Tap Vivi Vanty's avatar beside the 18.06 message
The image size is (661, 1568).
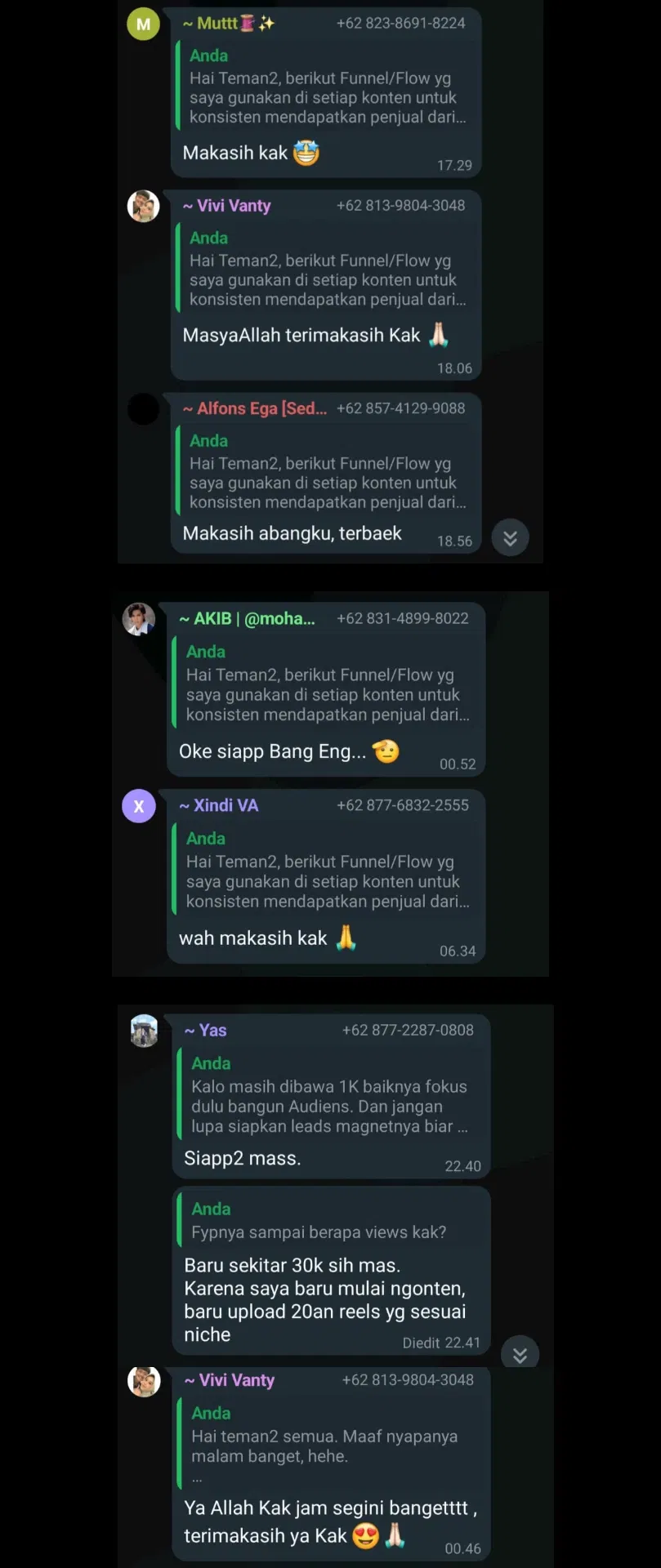pyautogui.click(x=143, y=206)
